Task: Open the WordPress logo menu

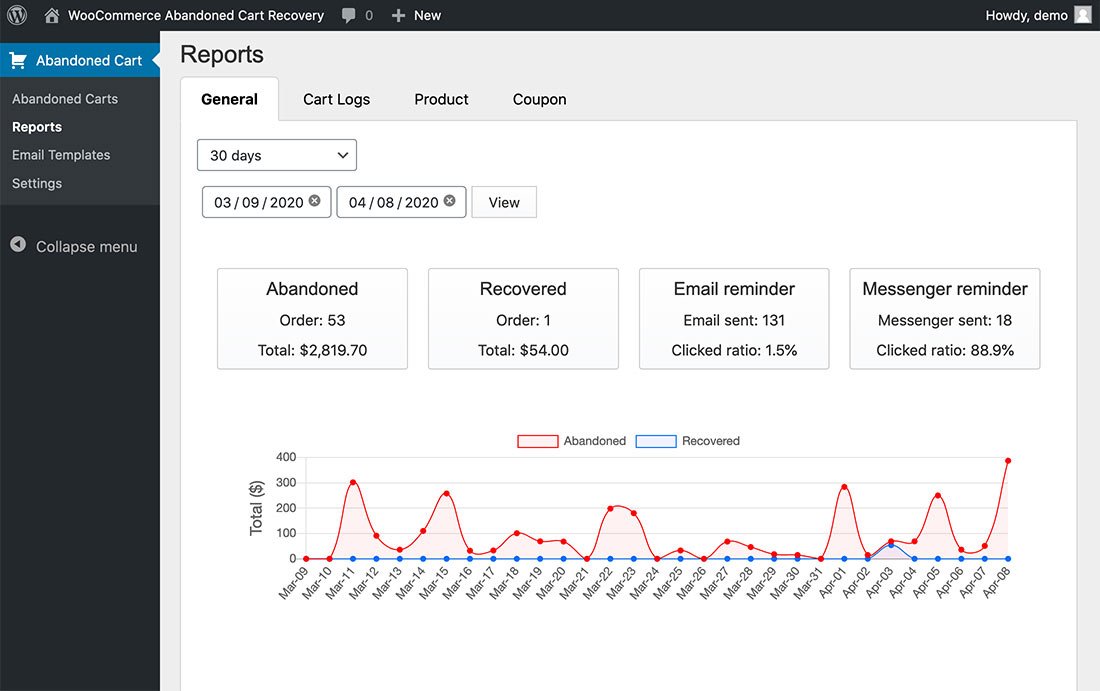Action: point(17,15)
